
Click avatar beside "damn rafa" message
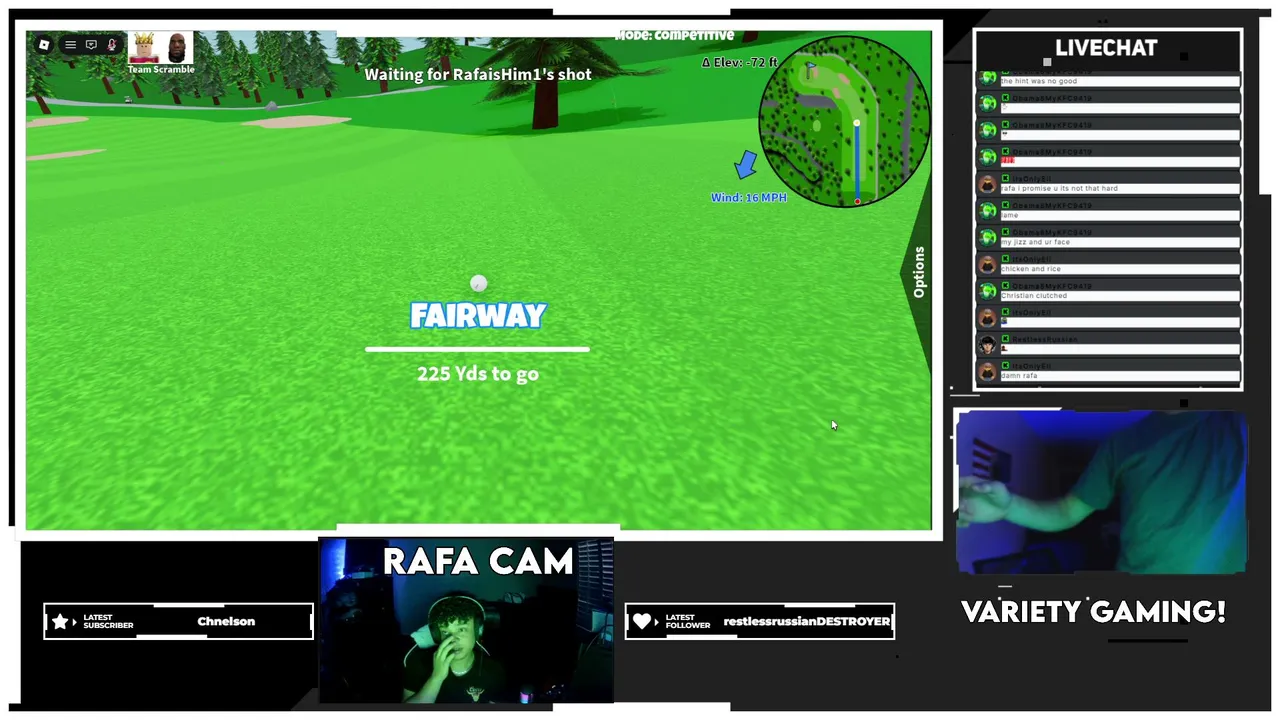[988, 372]
